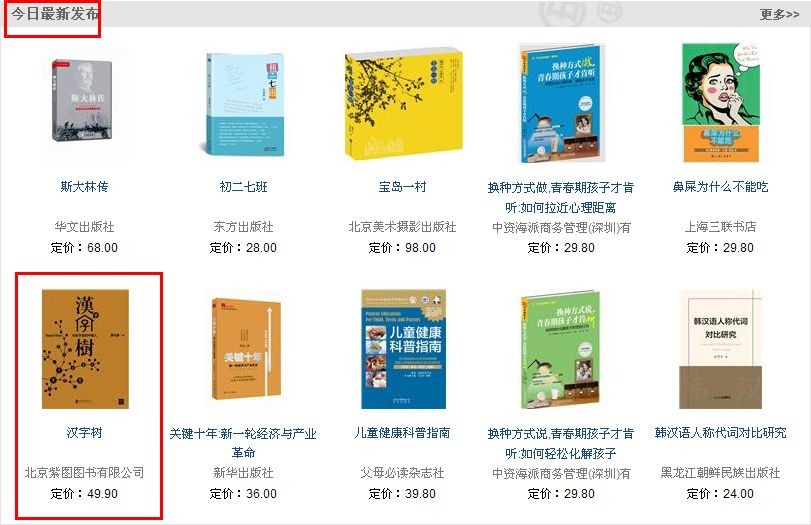Open the 初二七班 book cover image
The width and height of the screenshot is (811, 525).
click(x=243, y=104)
